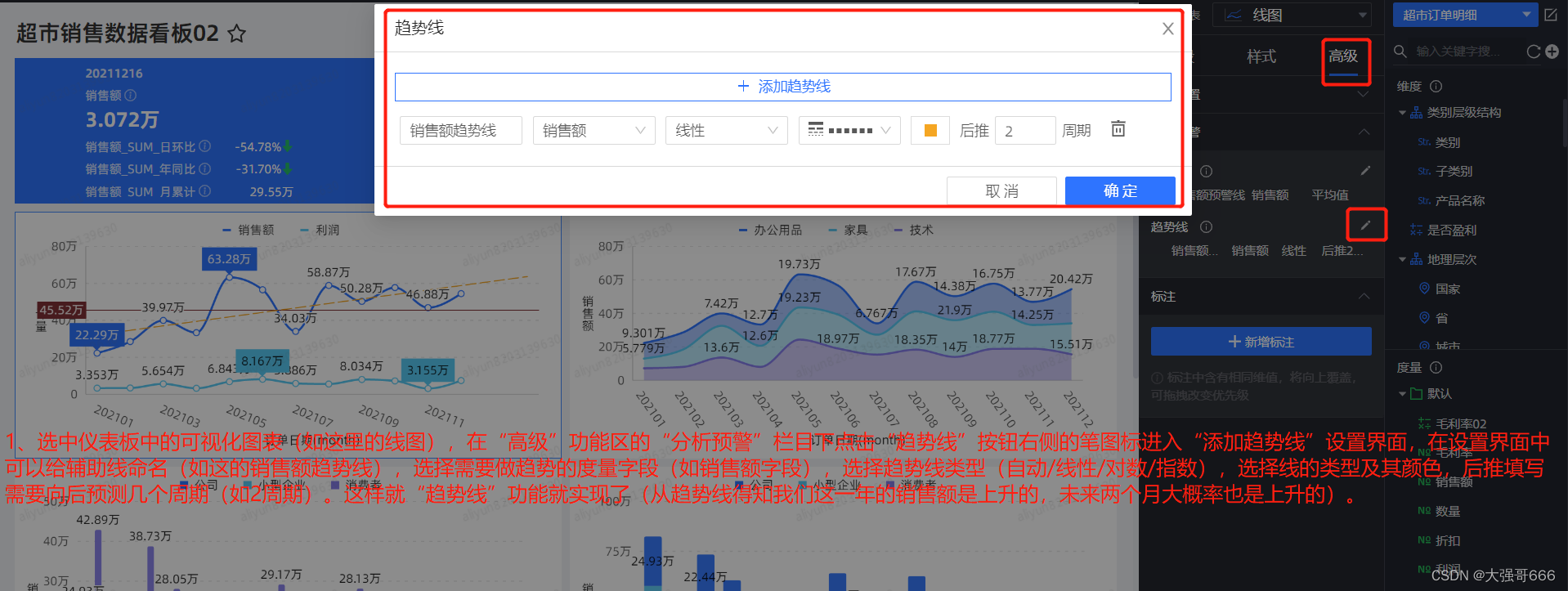Delete the trendline row with trash icon
Screen dimensions: 1568x591
[1118, 128]
